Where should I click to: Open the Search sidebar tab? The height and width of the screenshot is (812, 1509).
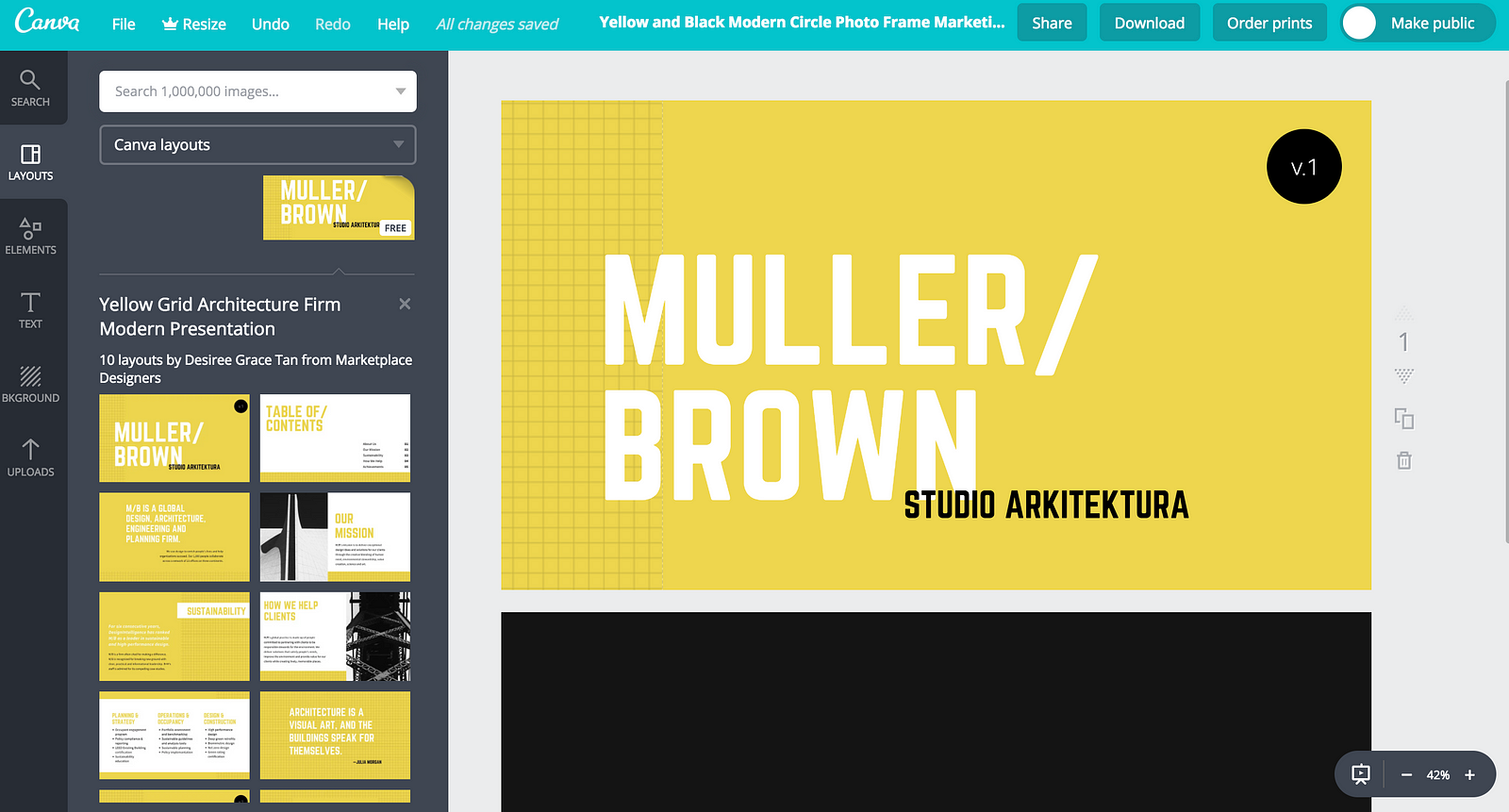click(x=30, y=89)
